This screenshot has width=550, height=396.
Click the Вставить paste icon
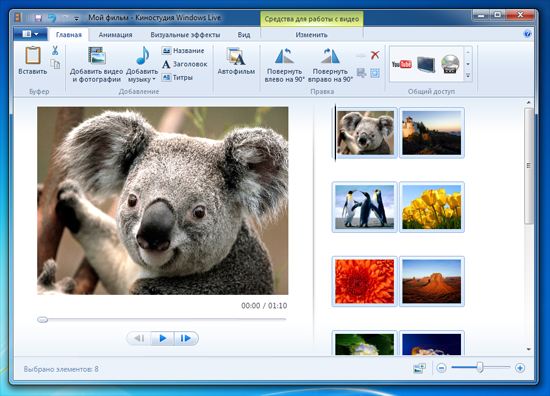tap(33, 55)
